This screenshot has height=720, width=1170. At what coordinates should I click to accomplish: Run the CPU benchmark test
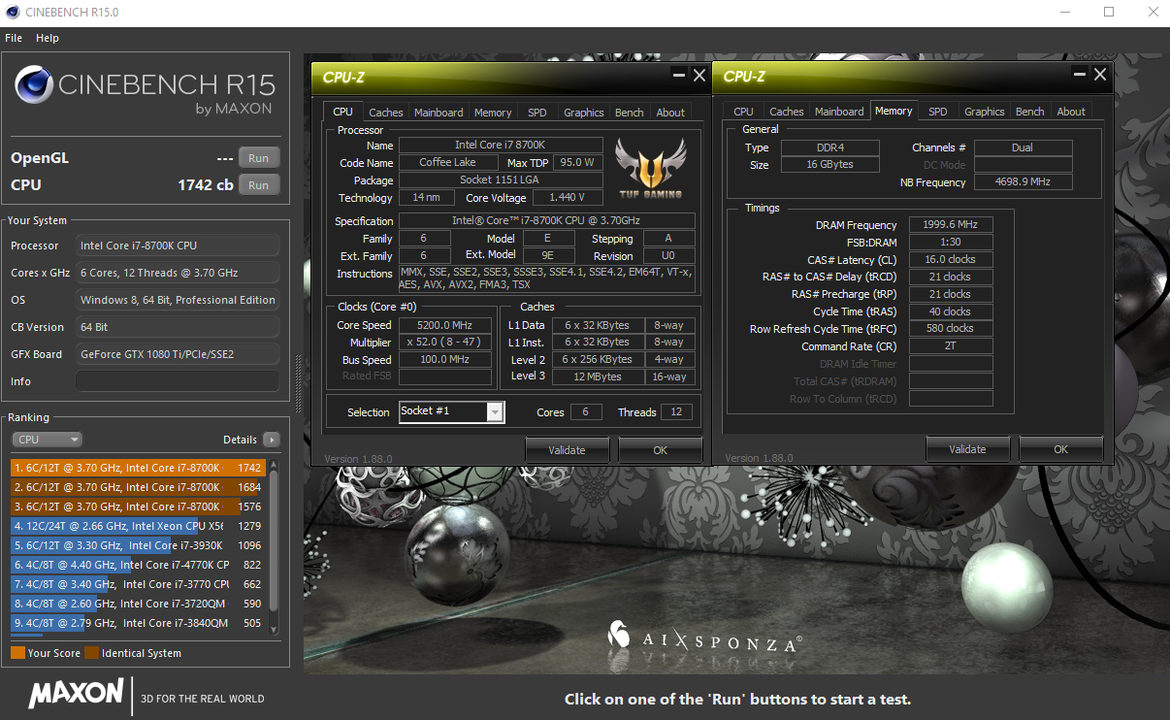point(259,185)
